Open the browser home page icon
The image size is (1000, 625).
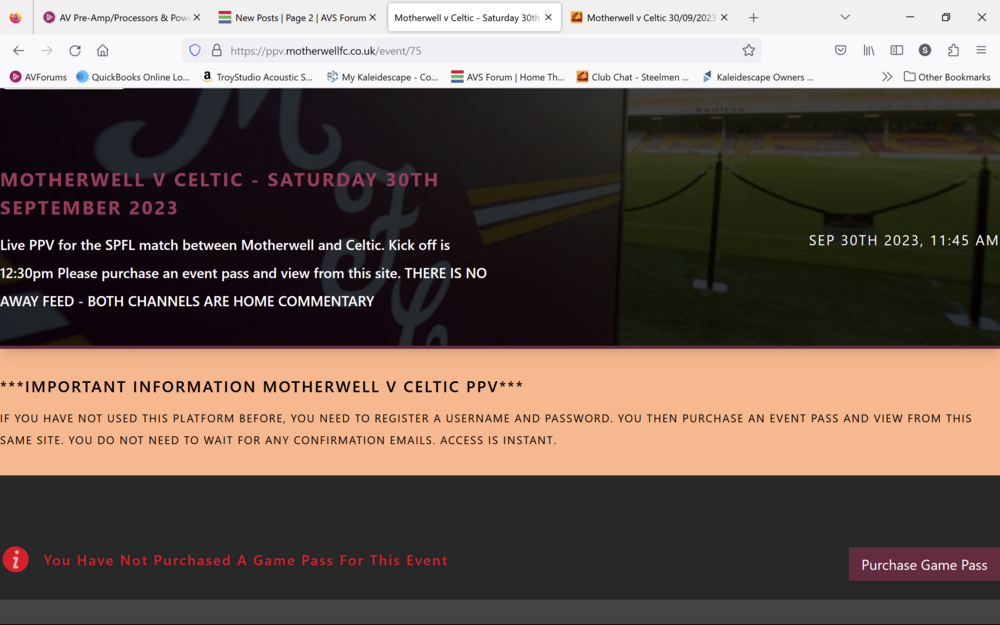(x=103, y=50)
